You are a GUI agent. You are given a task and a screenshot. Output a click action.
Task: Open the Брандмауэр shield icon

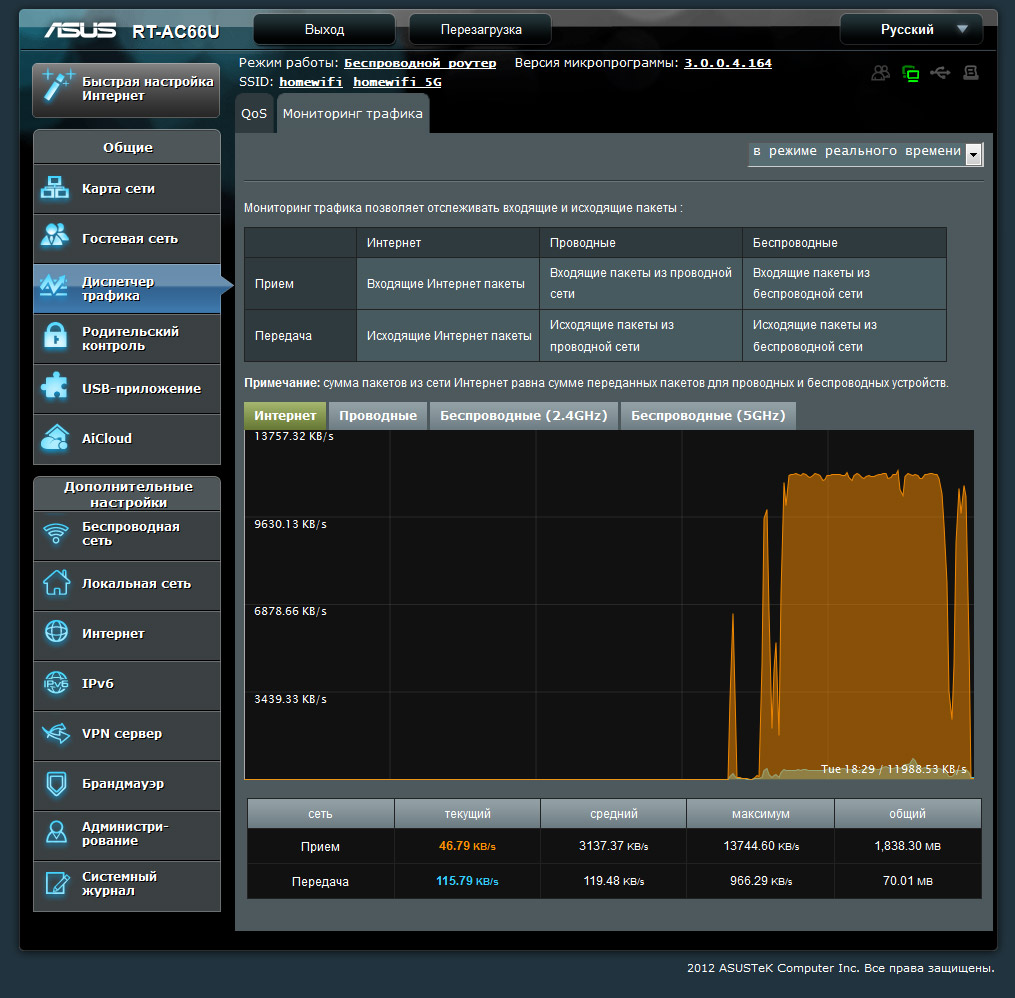pos(57,784)
